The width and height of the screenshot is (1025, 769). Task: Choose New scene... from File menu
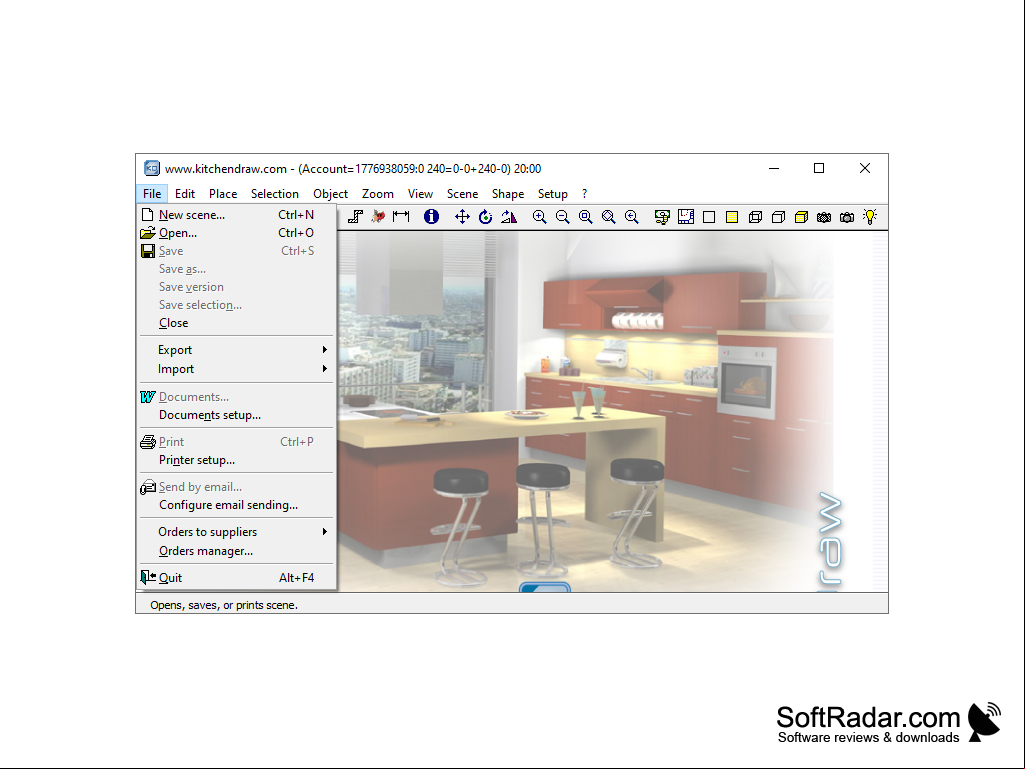tap(237, 214)
